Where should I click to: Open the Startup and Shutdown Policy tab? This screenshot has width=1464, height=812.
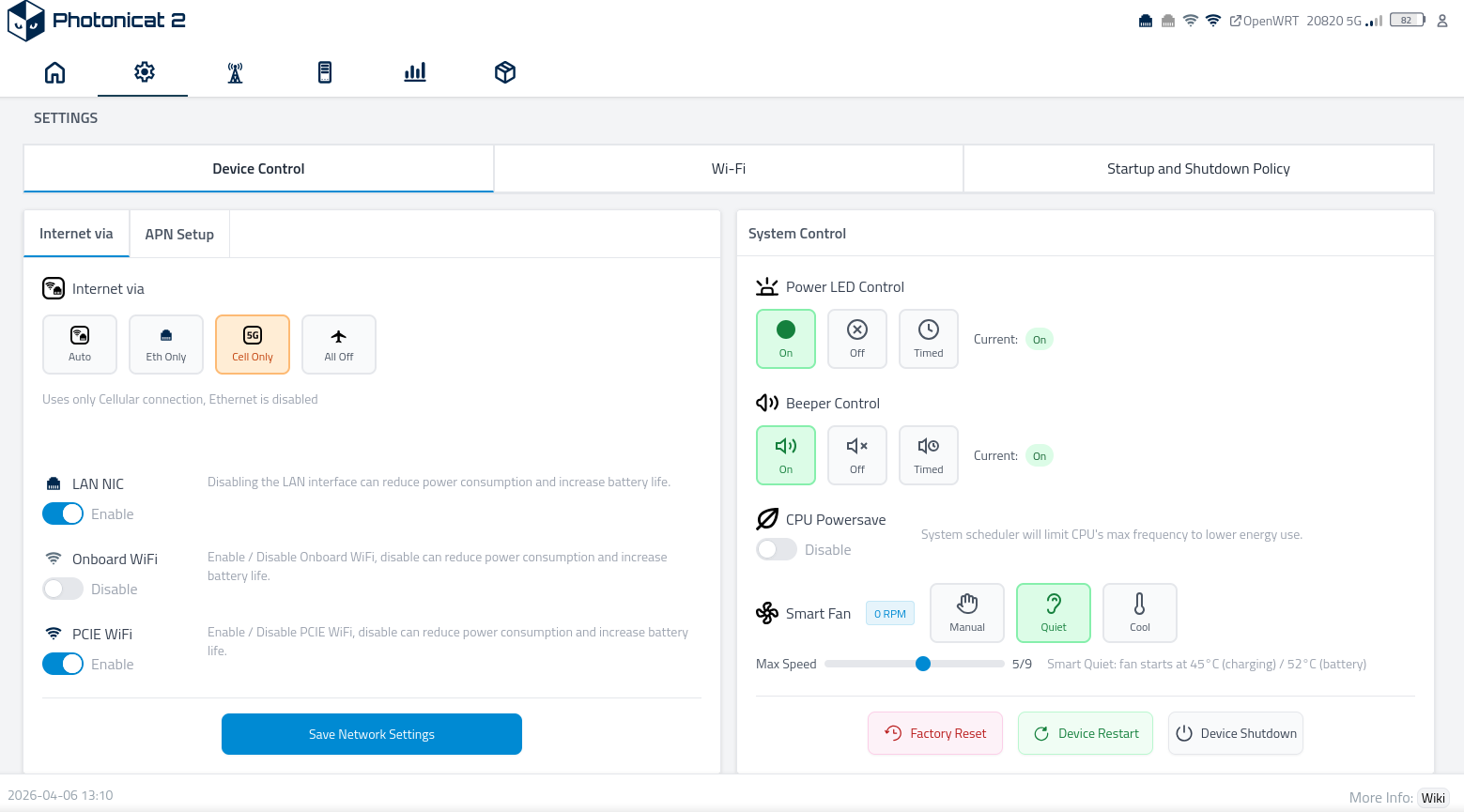(1198, 169)
